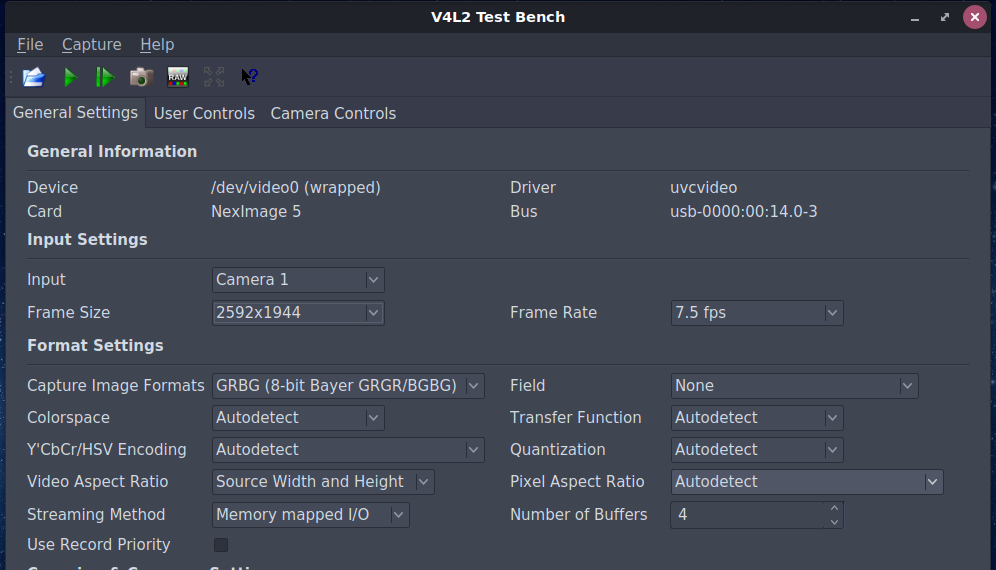996x570 pixels.
Task: Open the Frame Rate dropdown
Action: point(757,313)
